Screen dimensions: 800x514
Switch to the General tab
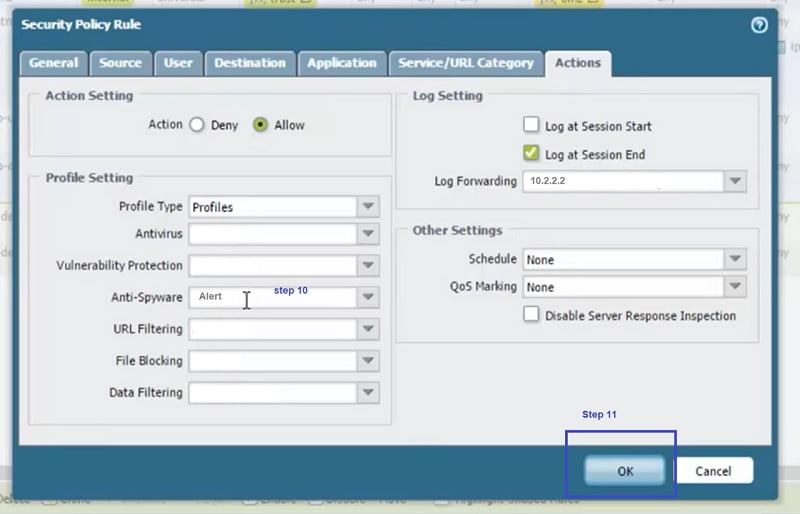coord(54,63)
